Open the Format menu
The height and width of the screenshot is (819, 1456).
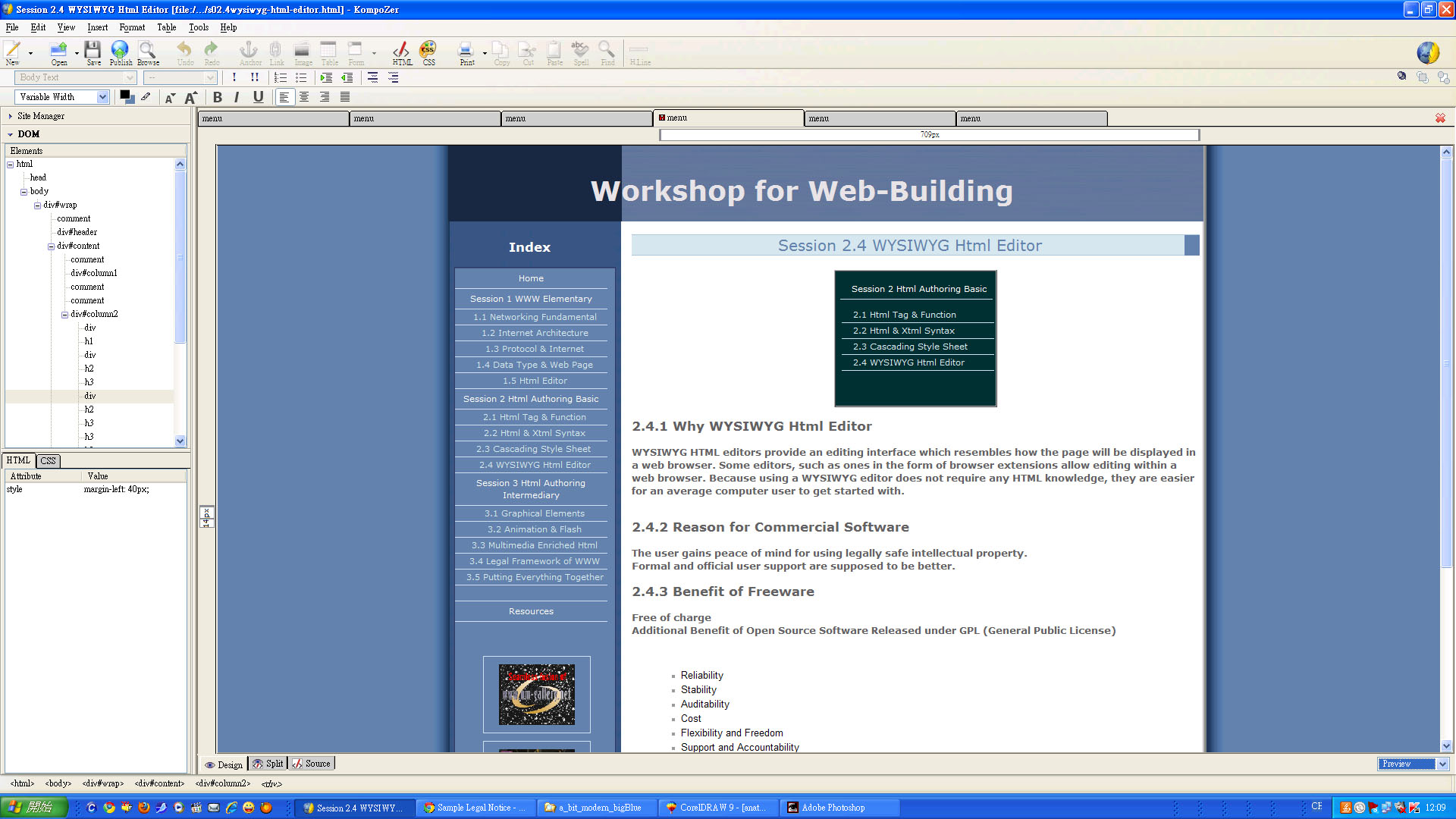(132, 27)
